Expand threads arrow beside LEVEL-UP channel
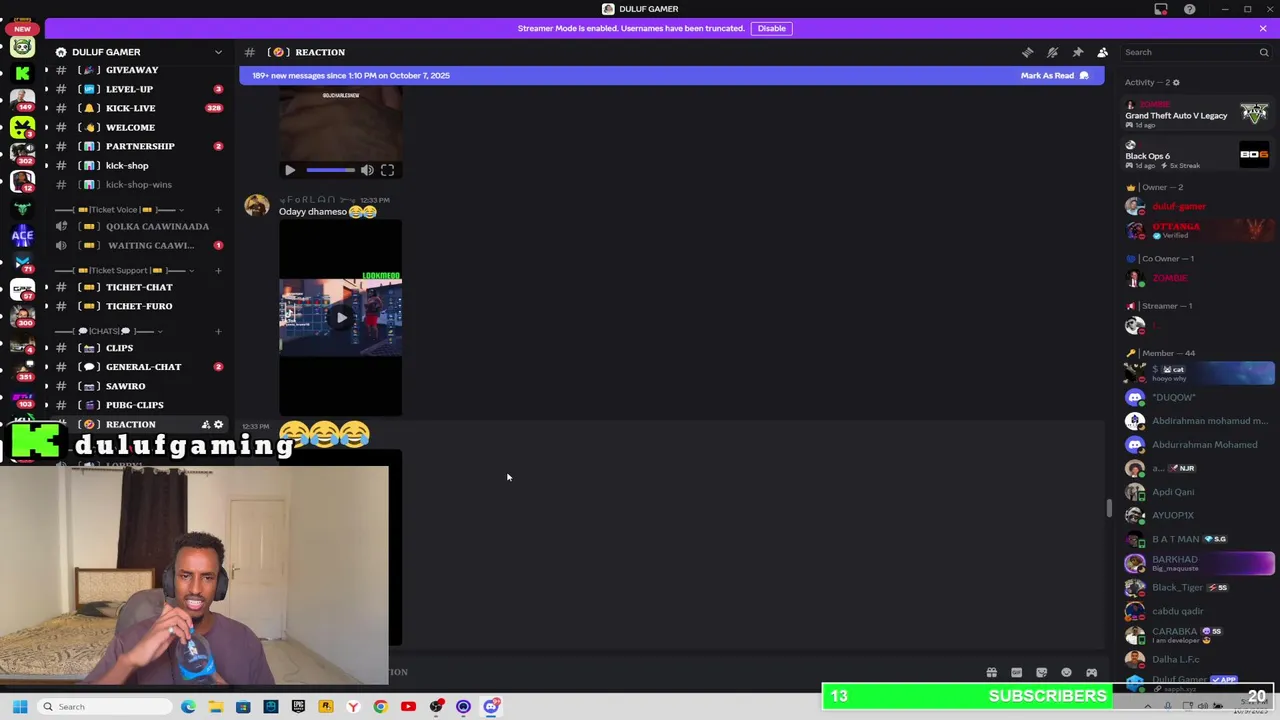This screenshot has height=720, width=1280. click(x=46, y=89)
